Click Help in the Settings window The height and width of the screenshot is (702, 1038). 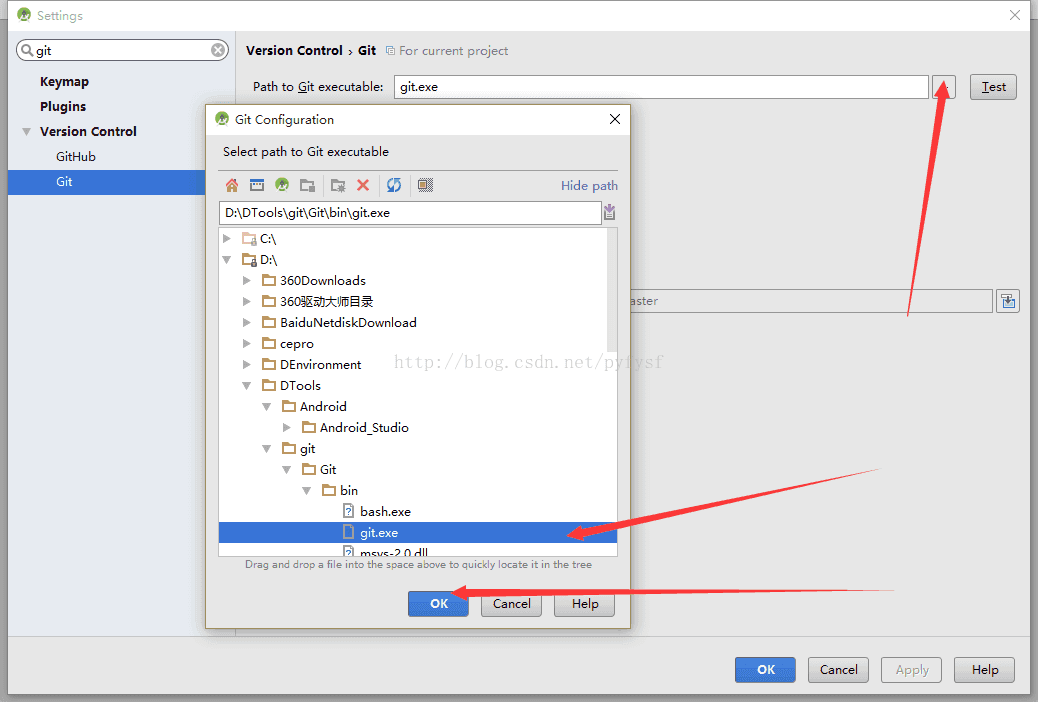(984, 670)
